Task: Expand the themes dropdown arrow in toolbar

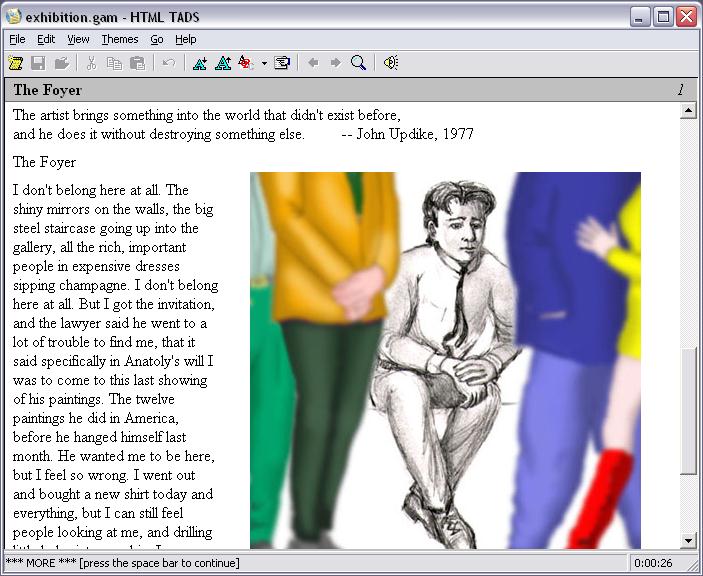Action: tap(264, 63)
